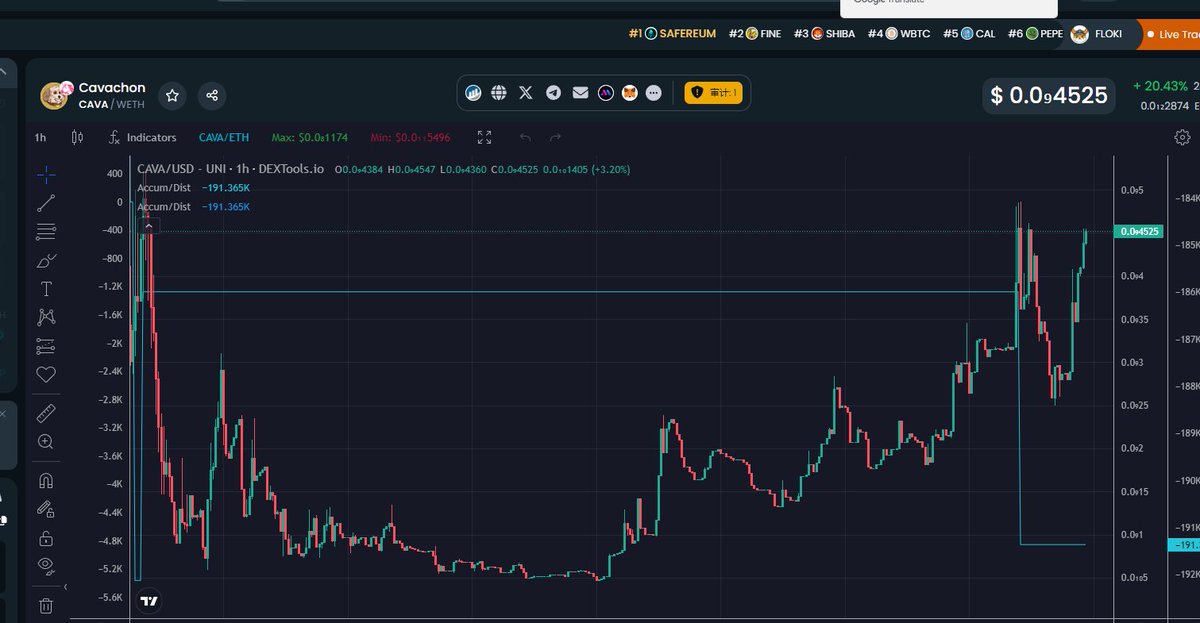Viewport: 1200px width, 623px height.
Task: Click the $0.0₉4525 price display
Action: [x=1048, y=95]
